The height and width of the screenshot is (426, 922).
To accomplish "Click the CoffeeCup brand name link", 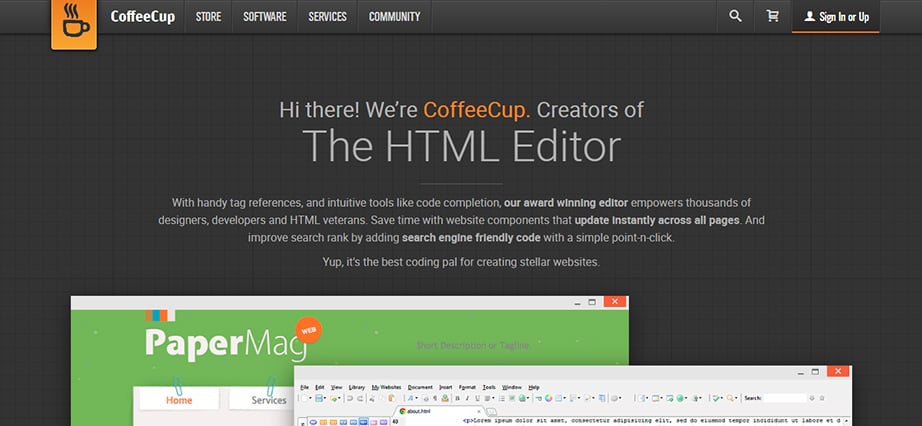I will pos(142,17).
